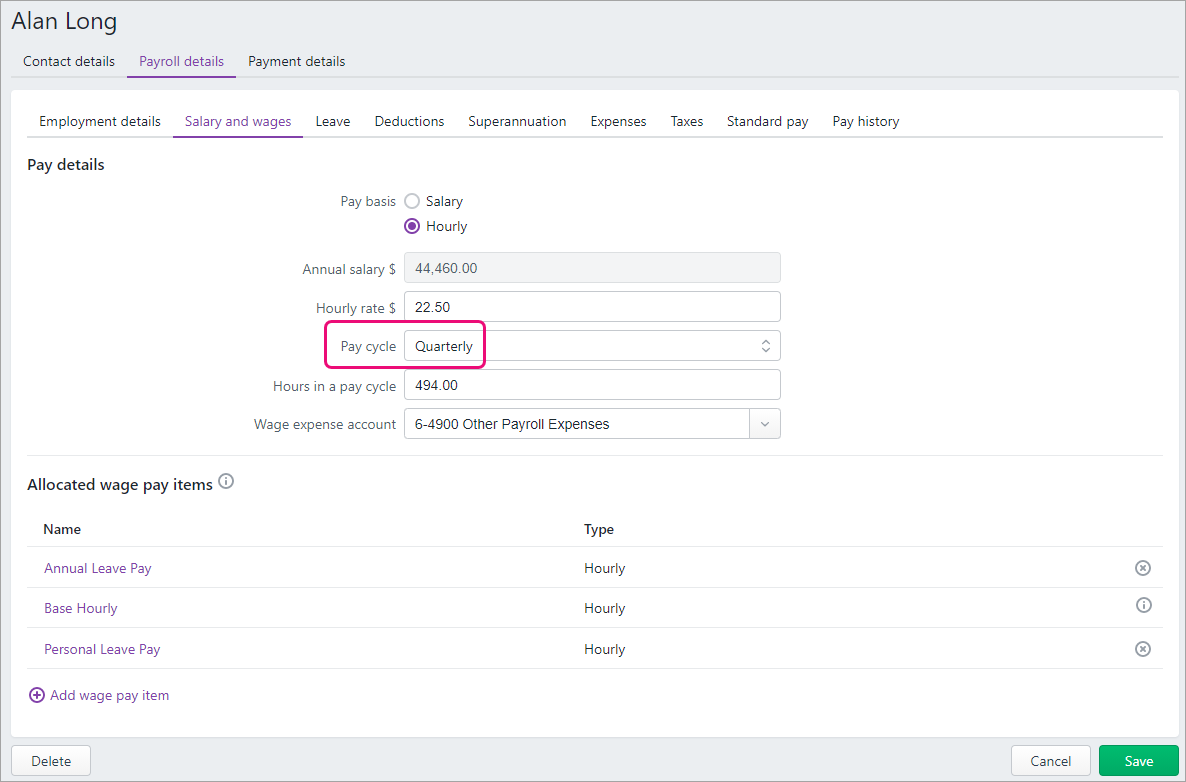Open the Pay history tab
The width and height of the screenshot is (1186, 782).
click(x=865, y=121)
